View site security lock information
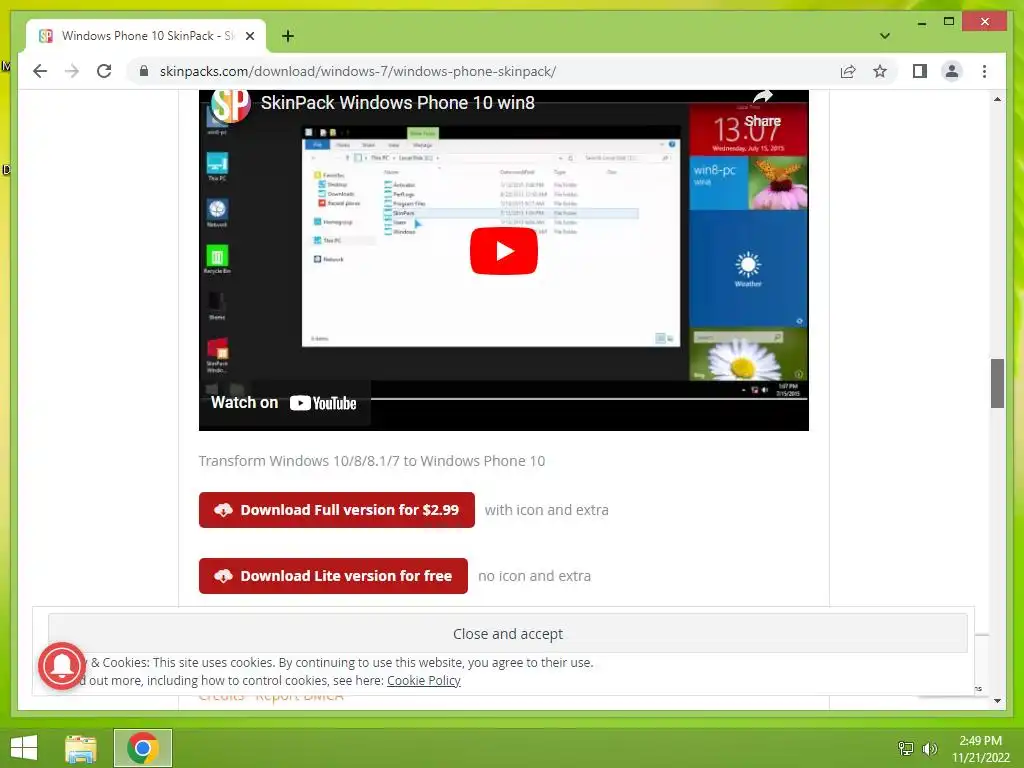Viewport: 1024px width, 768px height. [144, 71]
